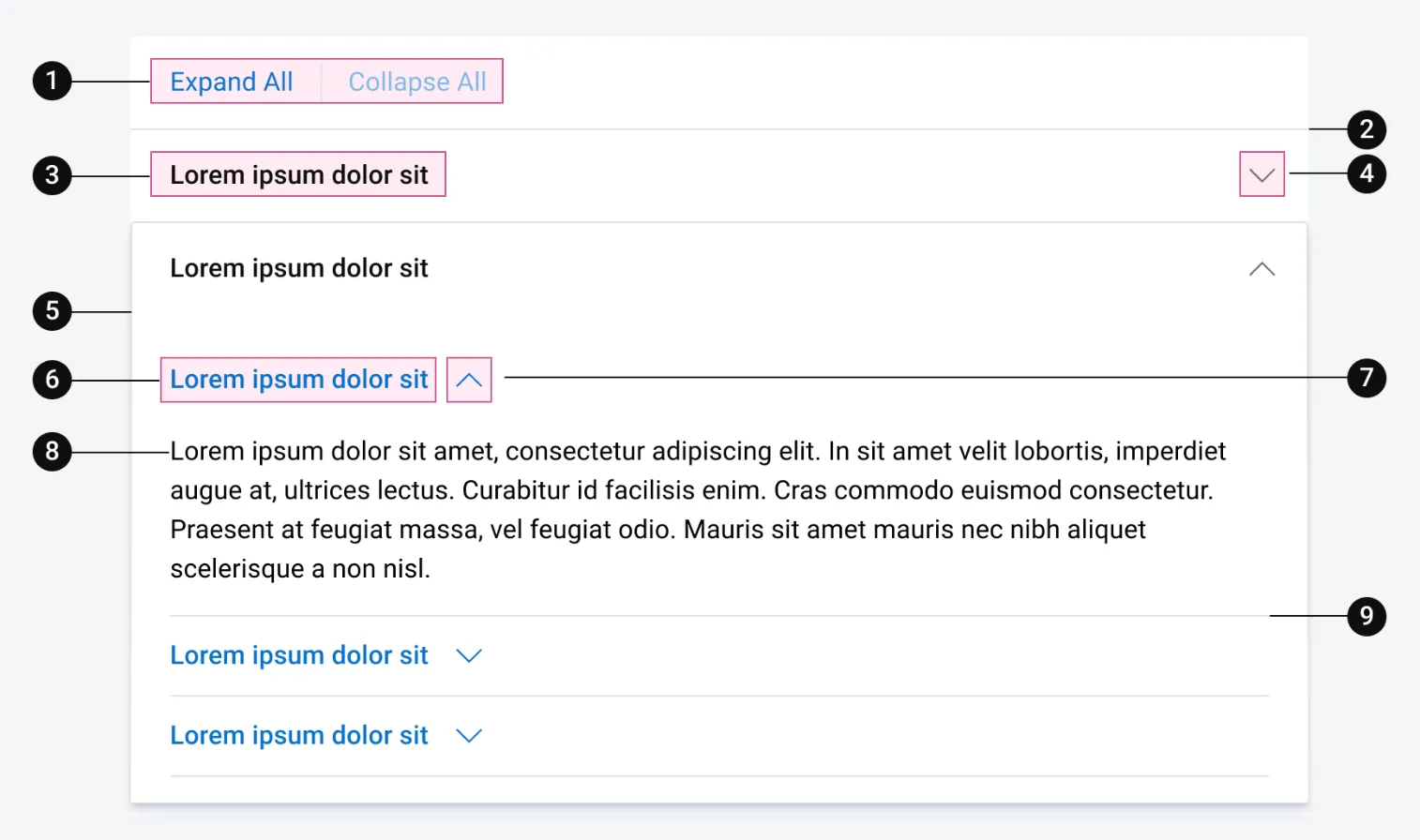Collapse the nested section using its blue up chevron
Image resolution: width=1420 pixels, height=840 pixels.
469,380
